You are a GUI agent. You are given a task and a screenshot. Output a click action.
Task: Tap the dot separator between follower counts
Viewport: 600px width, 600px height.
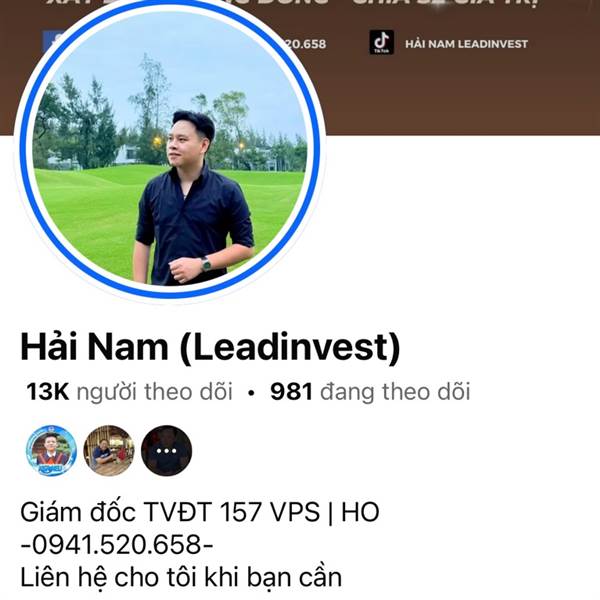click(251, 393)
